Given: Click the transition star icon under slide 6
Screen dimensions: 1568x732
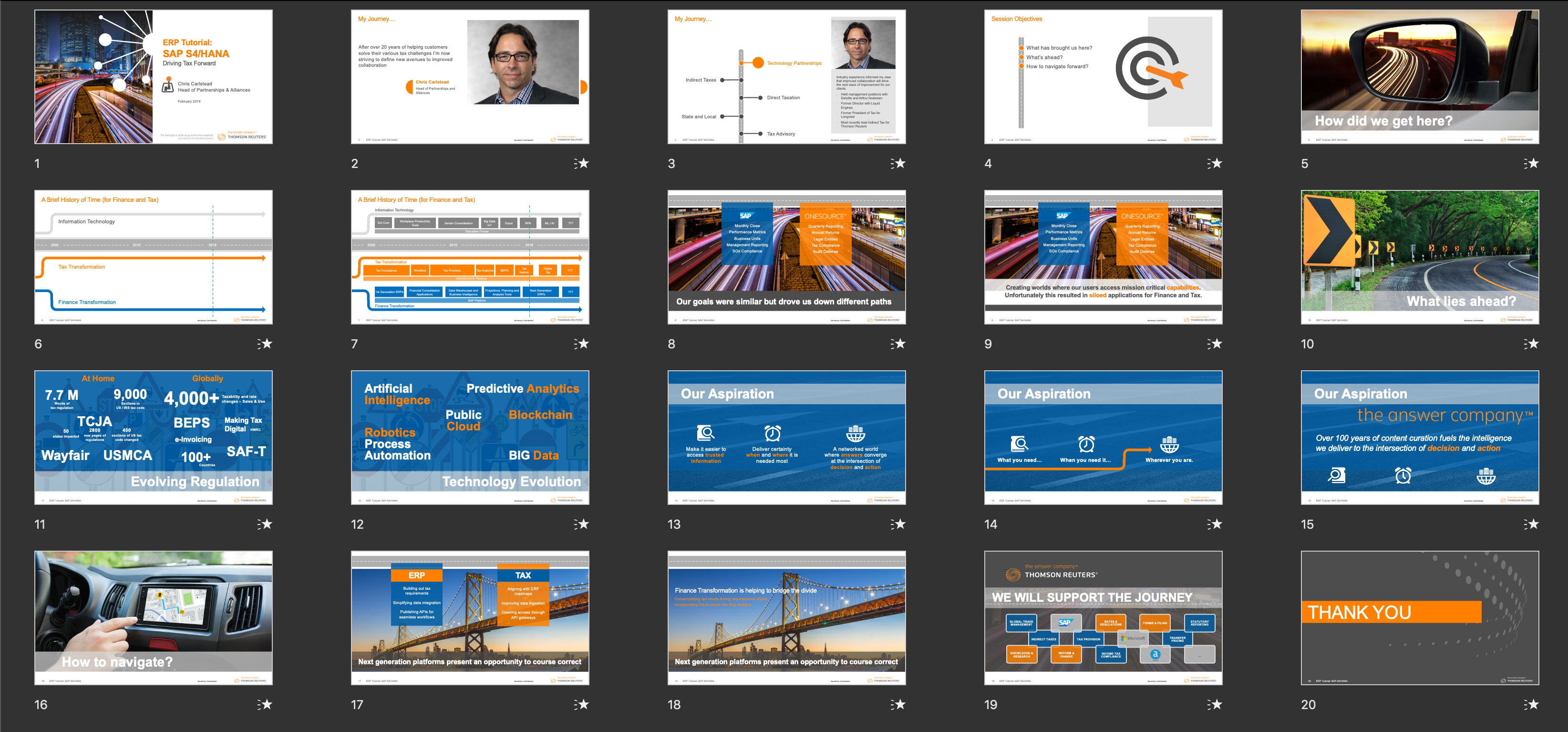Looking at the screenshot, I should tap(265, 344).
